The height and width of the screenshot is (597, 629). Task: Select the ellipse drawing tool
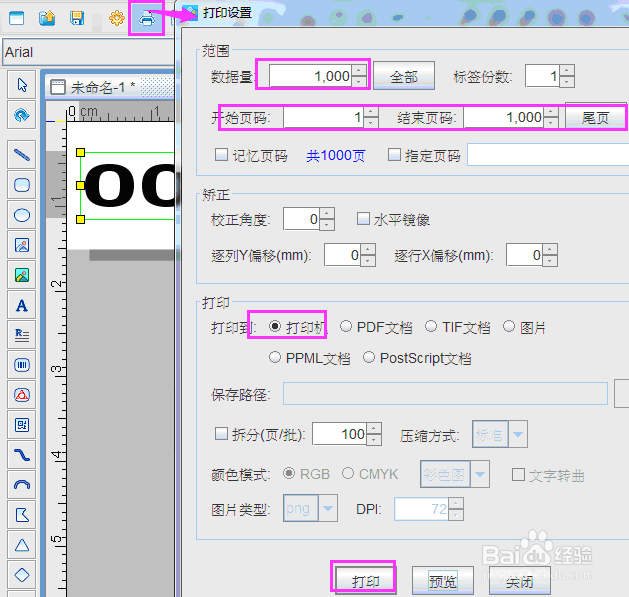click(x=22, y=215)
